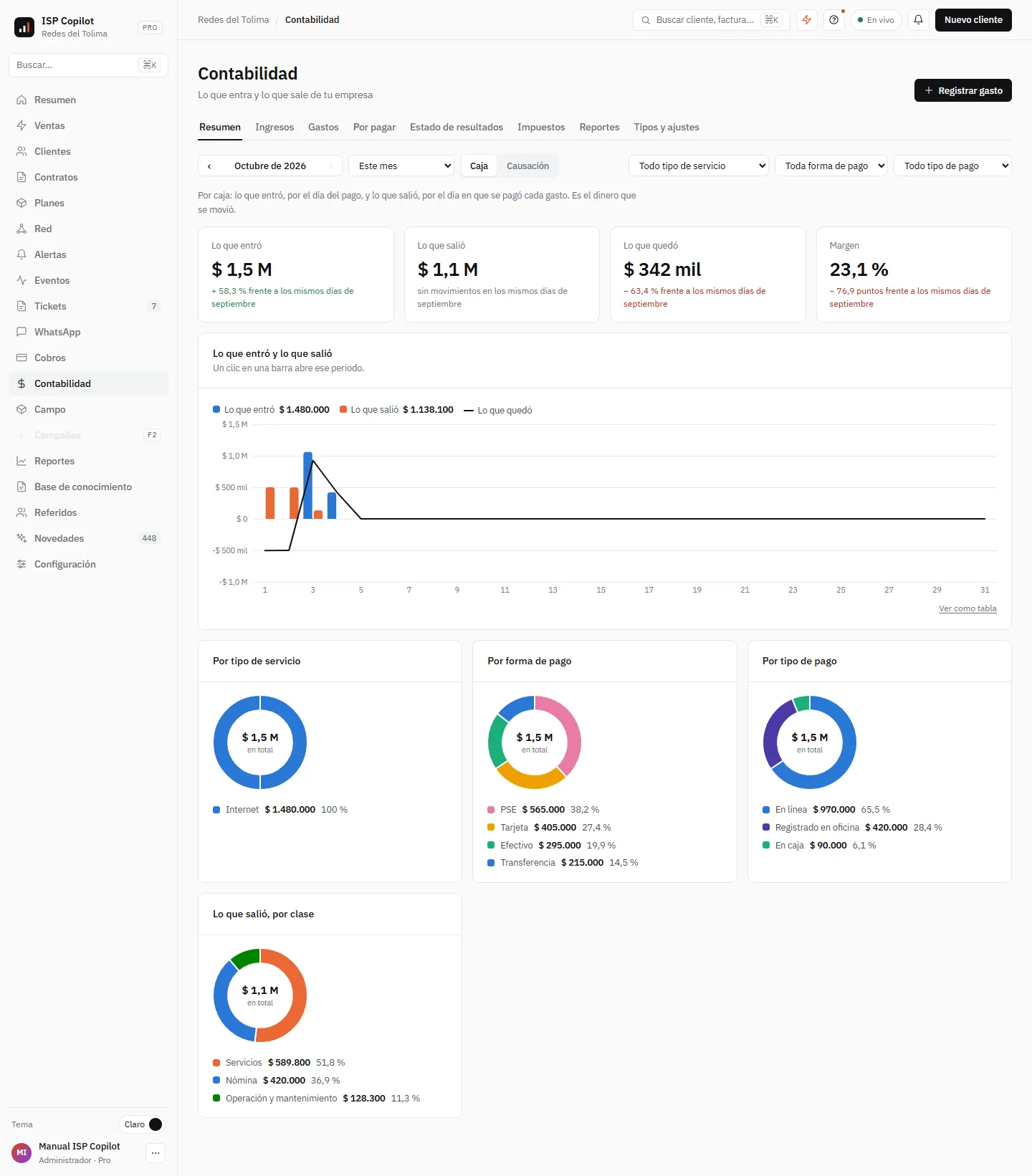Open the Este mes period dropdown
Viewport: 1032px width, 1176px height.
401,166
